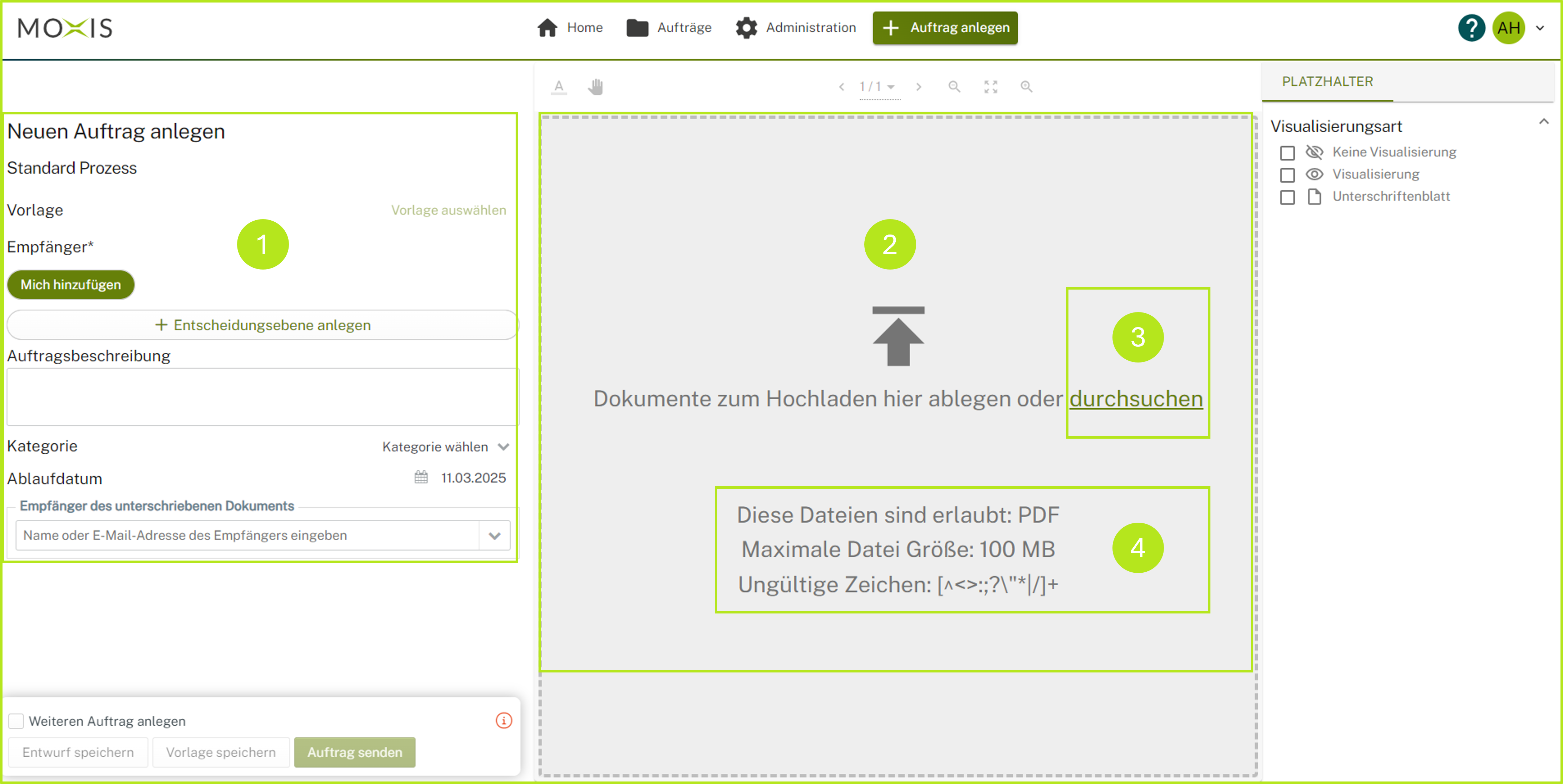Click the zoom out magnifier icon

pos(954,87)
